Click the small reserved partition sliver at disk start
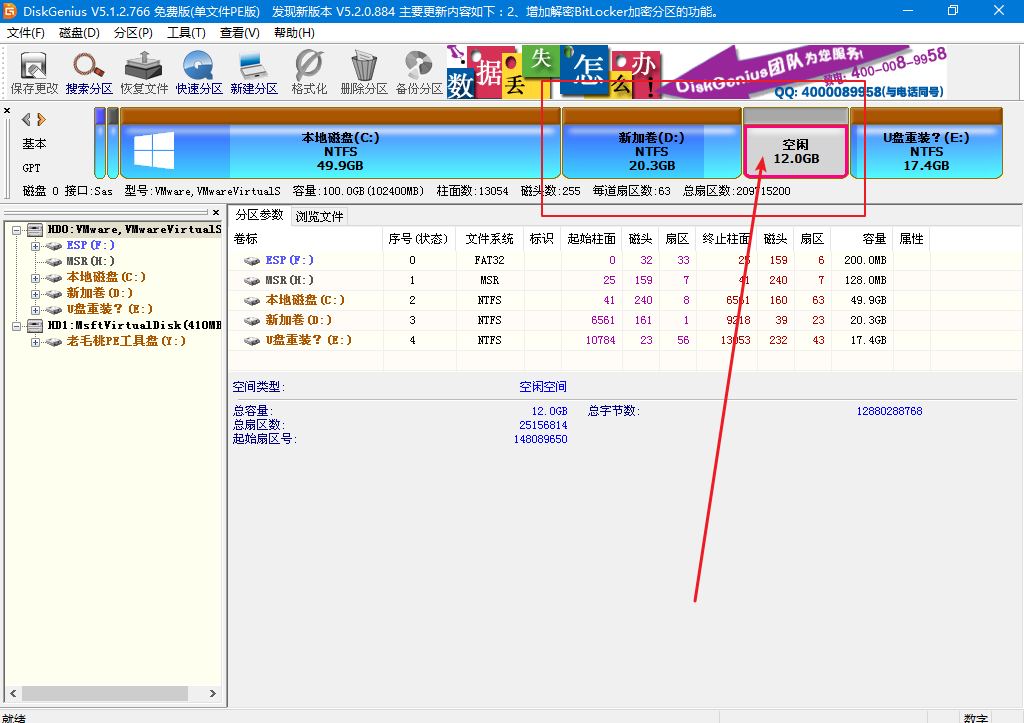This screenshot has width=1024, height=723. pos(100,142)
